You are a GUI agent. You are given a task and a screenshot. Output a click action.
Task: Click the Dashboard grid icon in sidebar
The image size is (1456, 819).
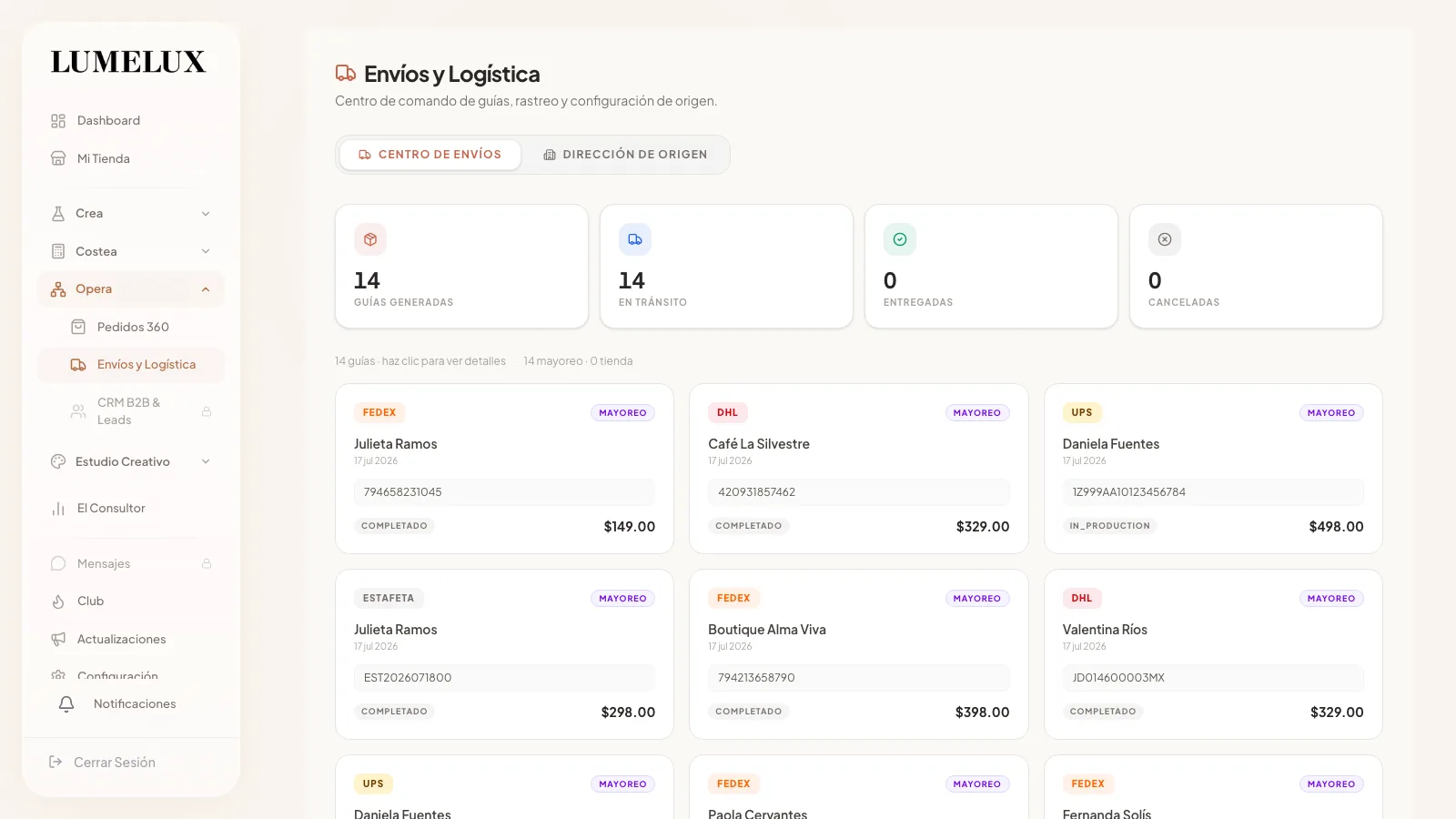point(58,121)
